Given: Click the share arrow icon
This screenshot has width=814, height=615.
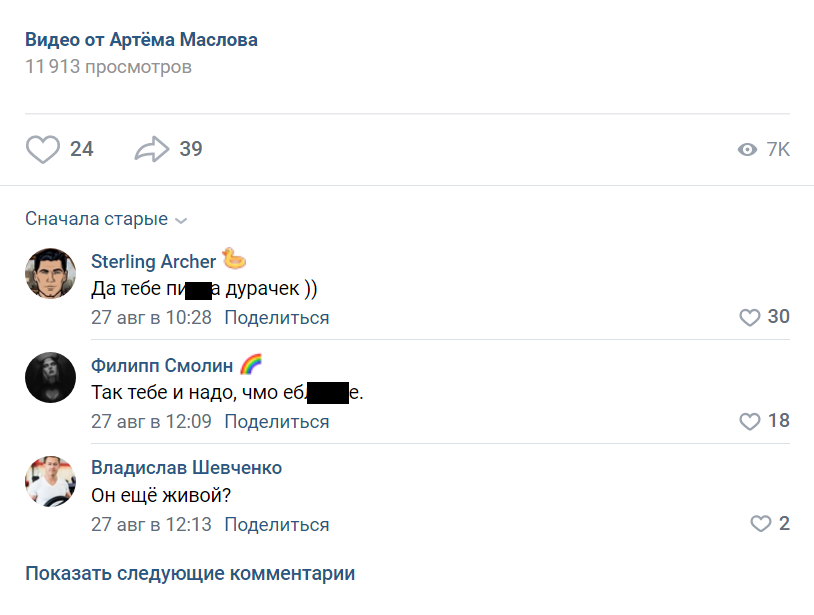Looking at the screenshot, I should click(x=152, y=150).
